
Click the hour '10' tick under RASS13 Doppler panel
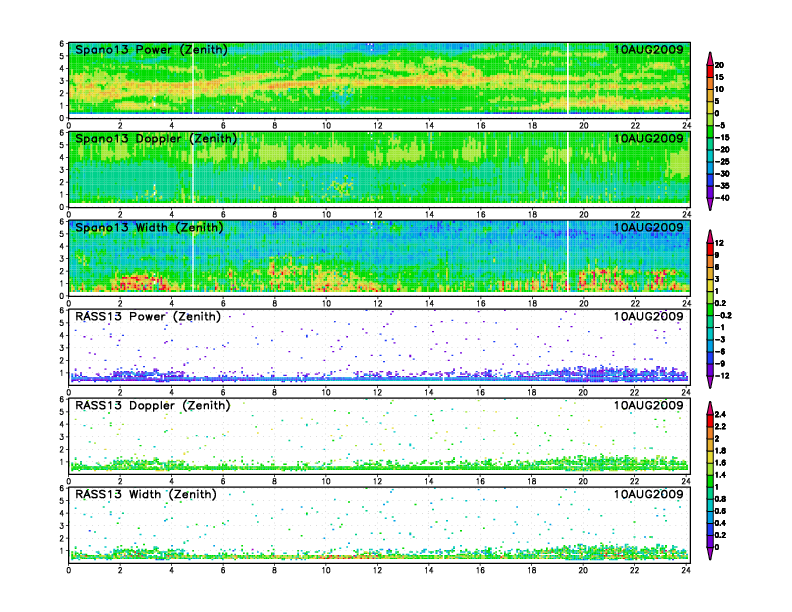tap(326, 481)
